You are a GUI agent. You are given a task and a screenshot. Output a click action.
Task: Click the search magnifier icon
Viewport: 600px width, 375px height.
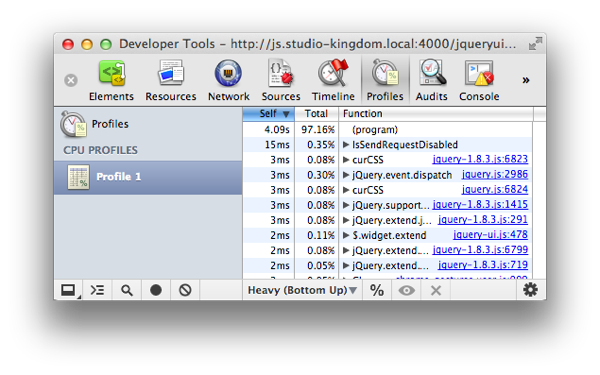[x=127, y=290]
